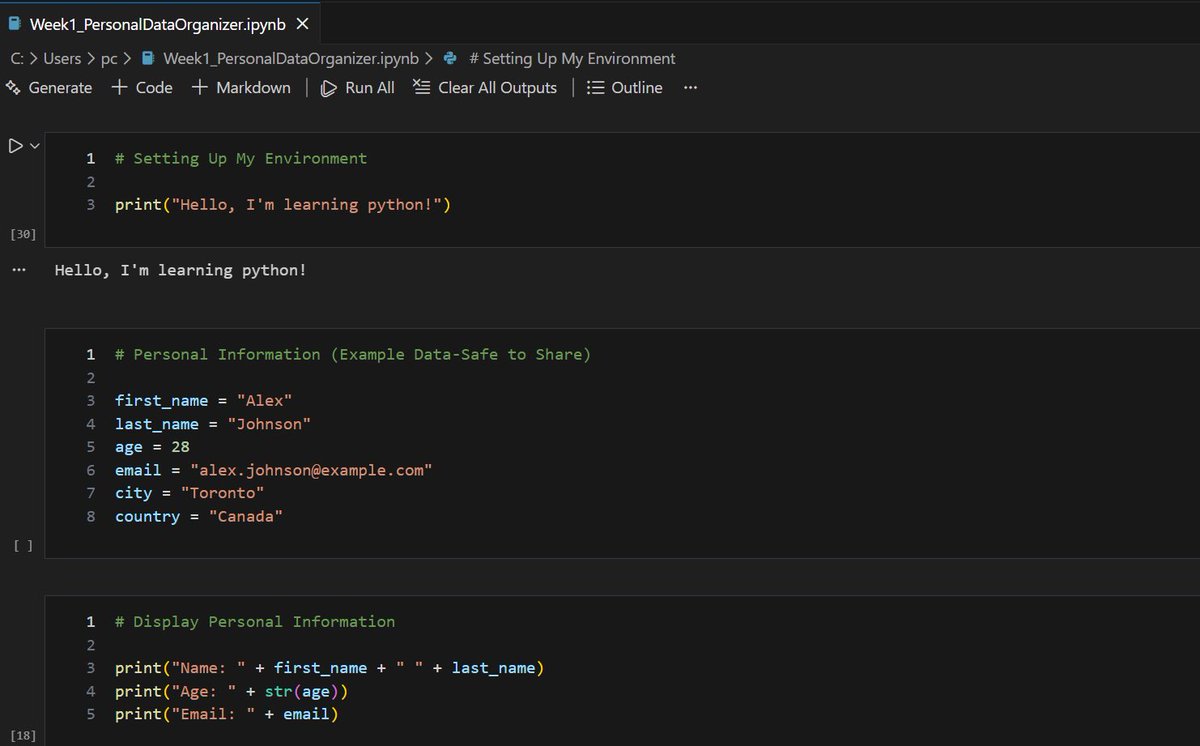Click the print "Name: " code line
Screen dimensions: 1200x746
330,667
